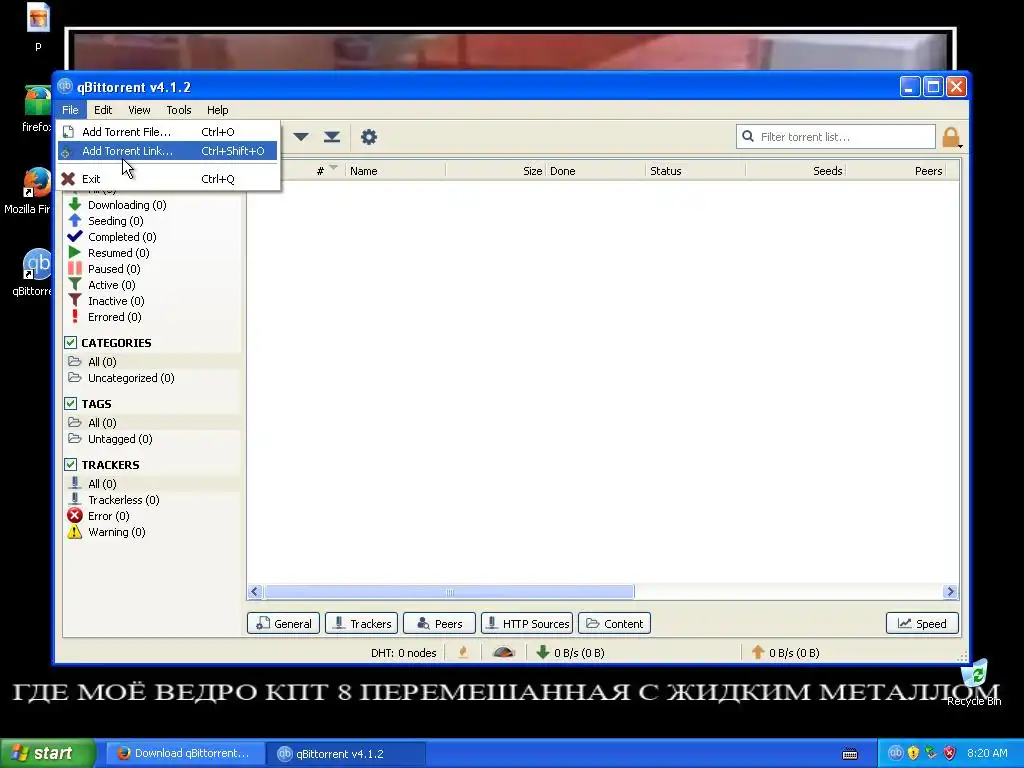Click the bottom priority toolbar icon
1024x768 pixels.
332,137
